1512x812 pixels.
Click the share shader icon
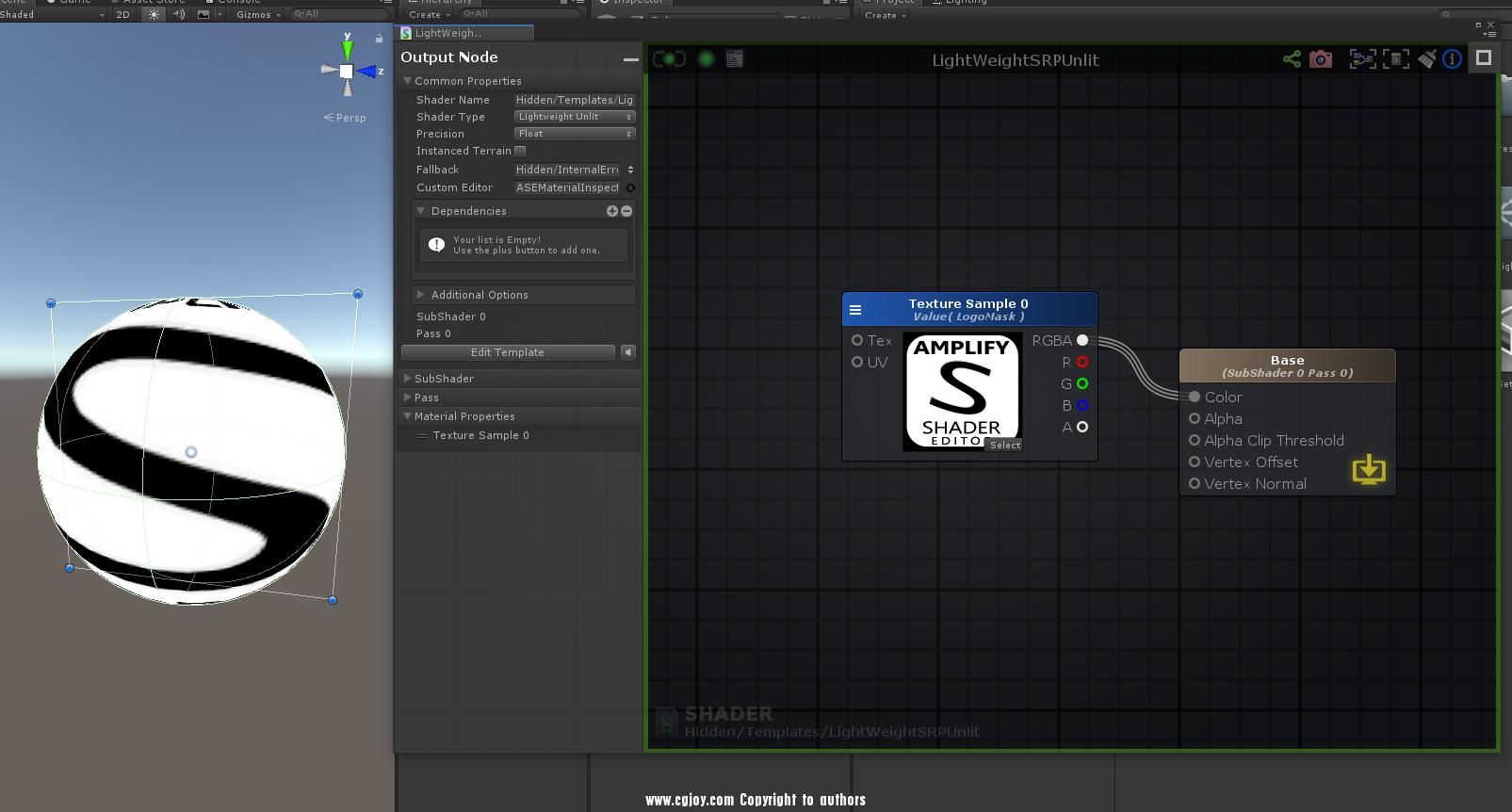[1292, 59]
